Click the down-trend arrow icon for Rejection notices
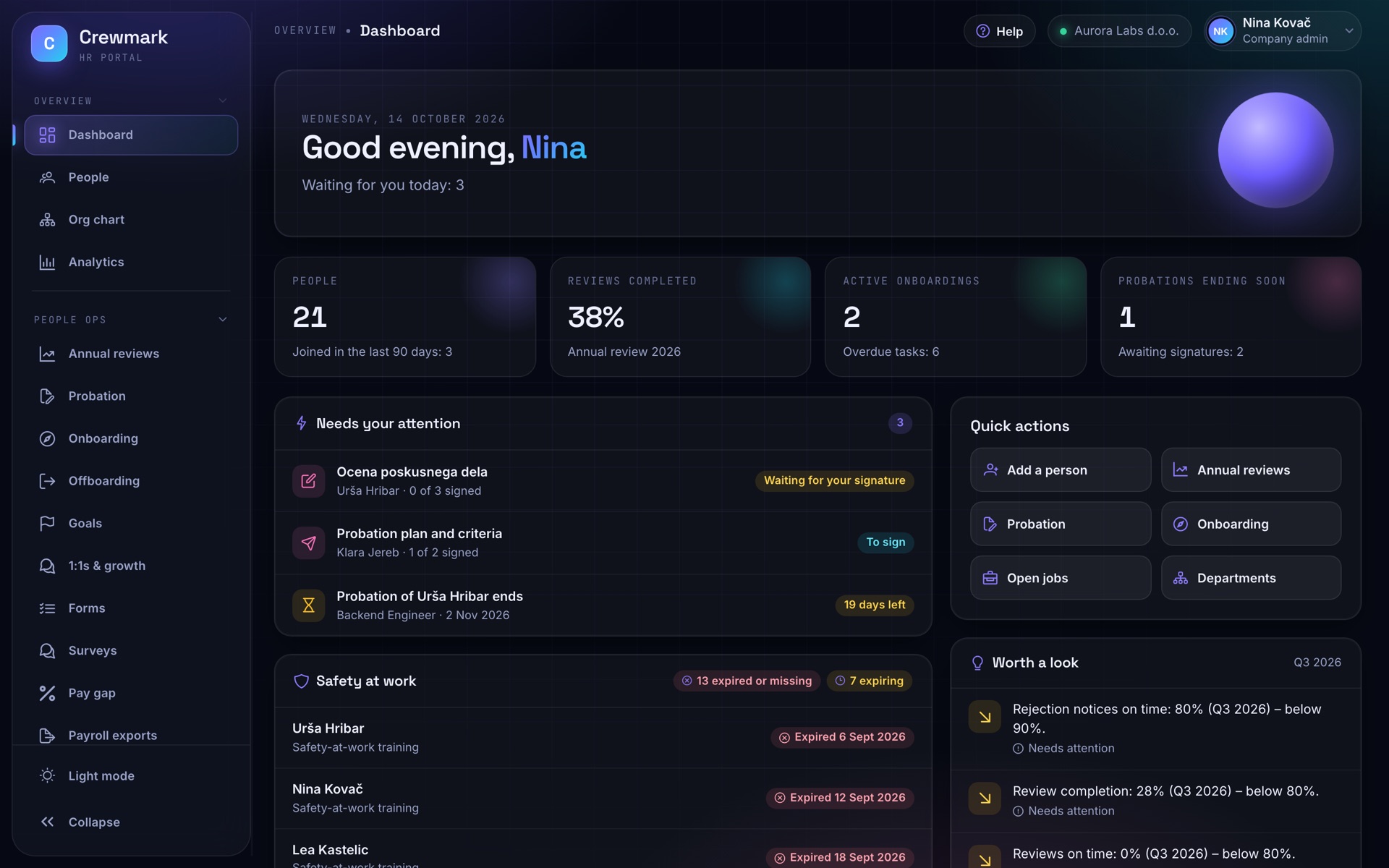The height and width of the screenshot is (868, 1389). point(985,717)
